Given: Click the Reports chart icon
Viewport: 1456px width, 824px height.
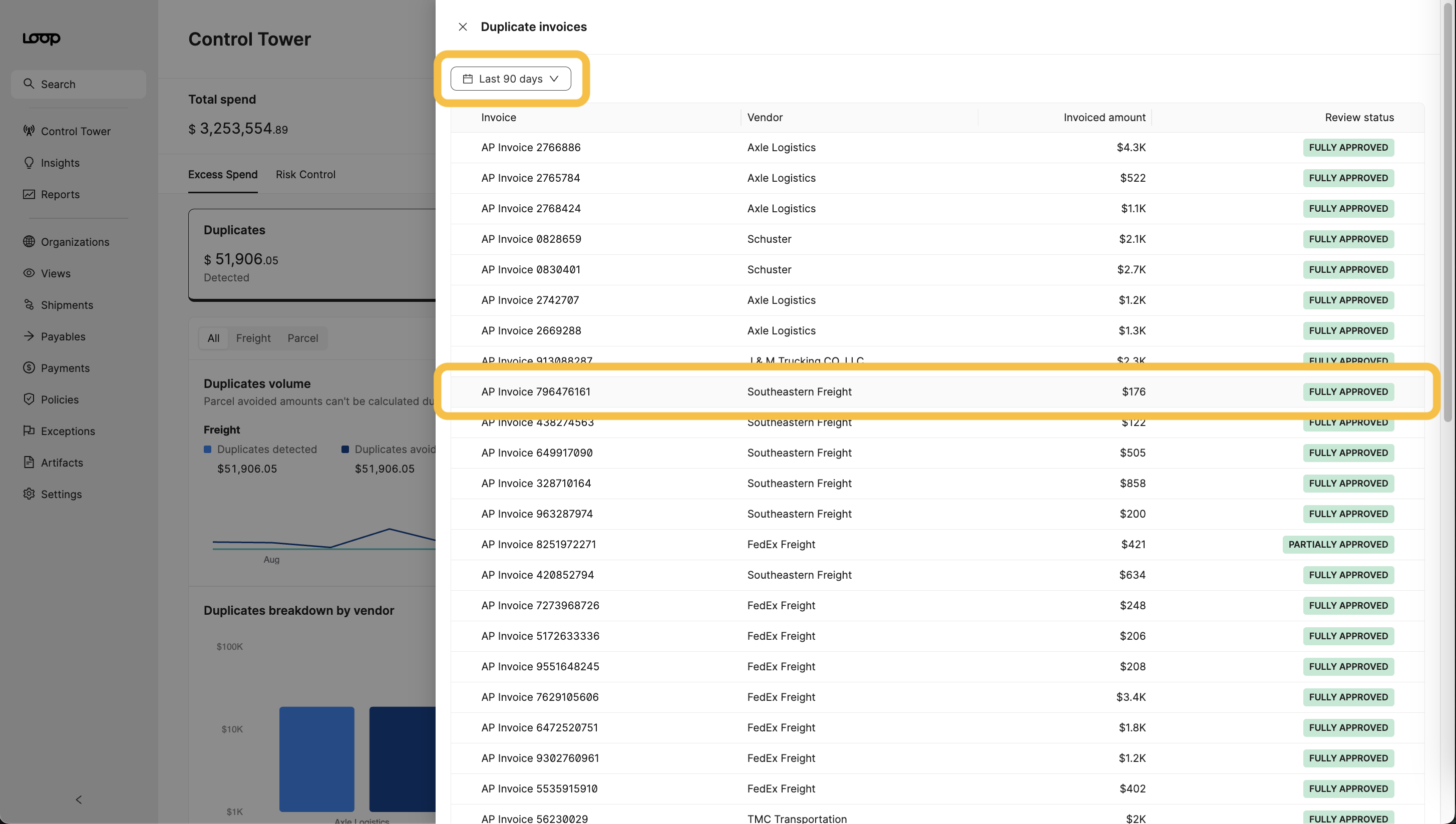Looking at the screenshot, I should click(x=29, y=194).
